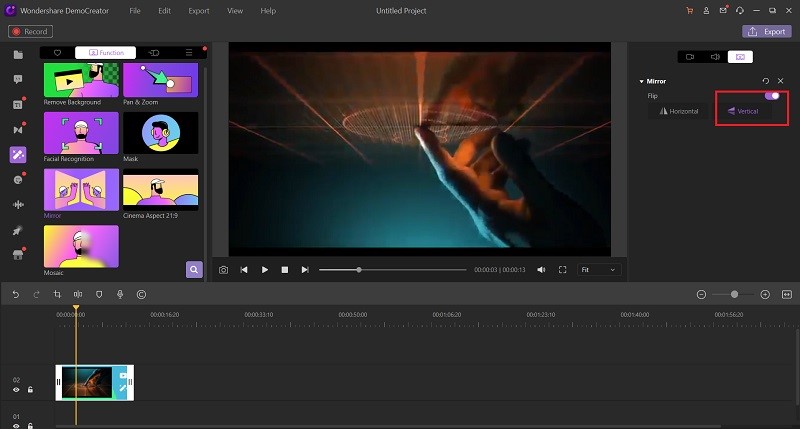The height and width of the screenshot is (429, 800).
Task: Open the cursor effects sidebar panel
Action: pyautogui.click(x=18, y=231)
